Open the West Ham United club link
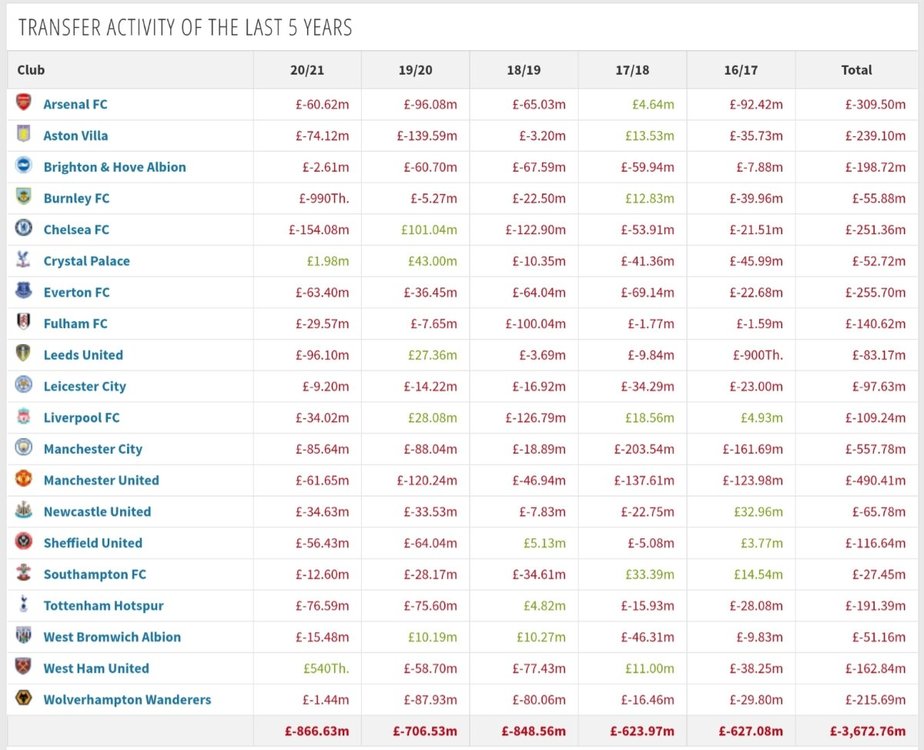Image resolution: width=924 pixels, height=750 pixels. click(96, 668)
